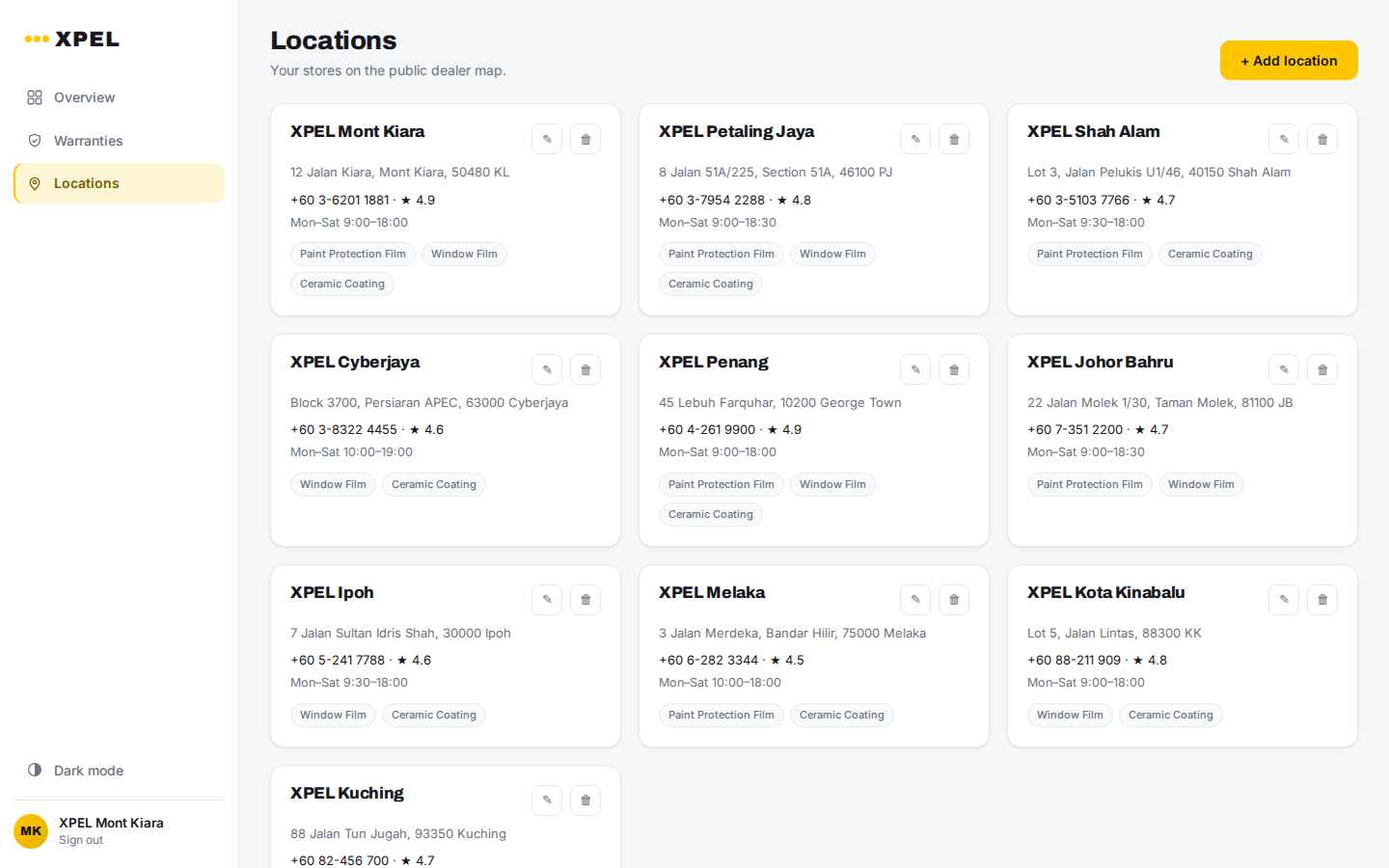
Task: Edit the XPEL Ipoh location
Action: (547, 600)
